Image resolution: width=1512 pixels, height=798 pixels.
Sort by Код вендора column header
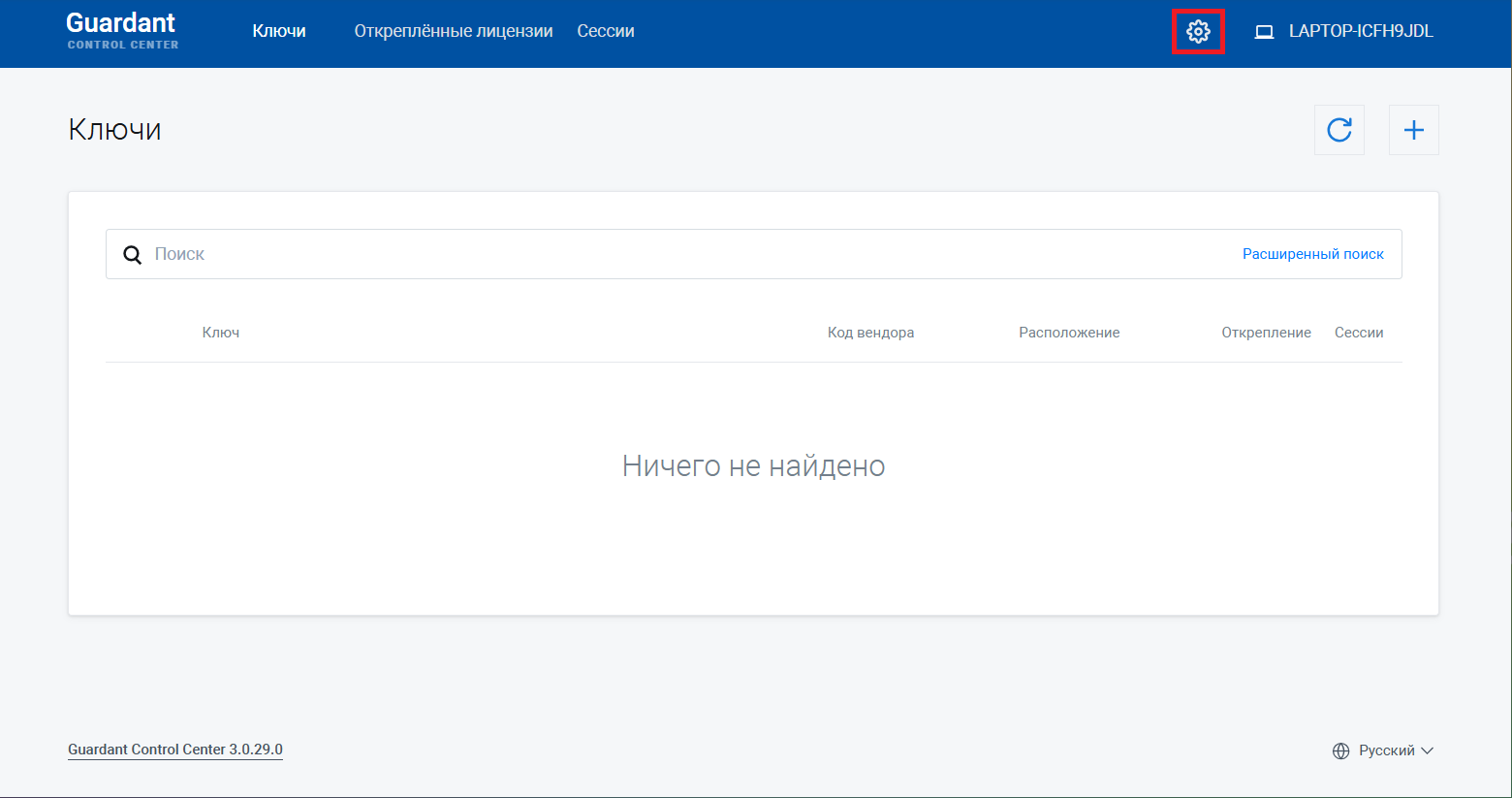[x=870, y=333]
